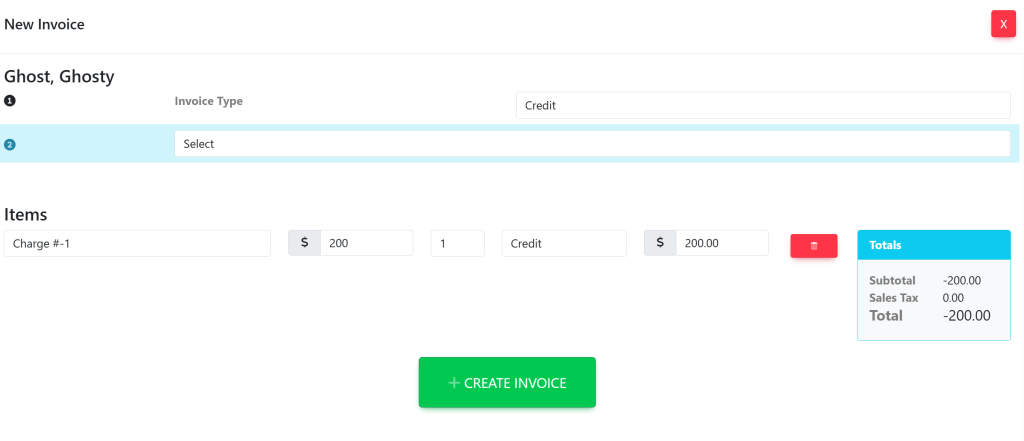Click the Totals panel header

(933, 244)
